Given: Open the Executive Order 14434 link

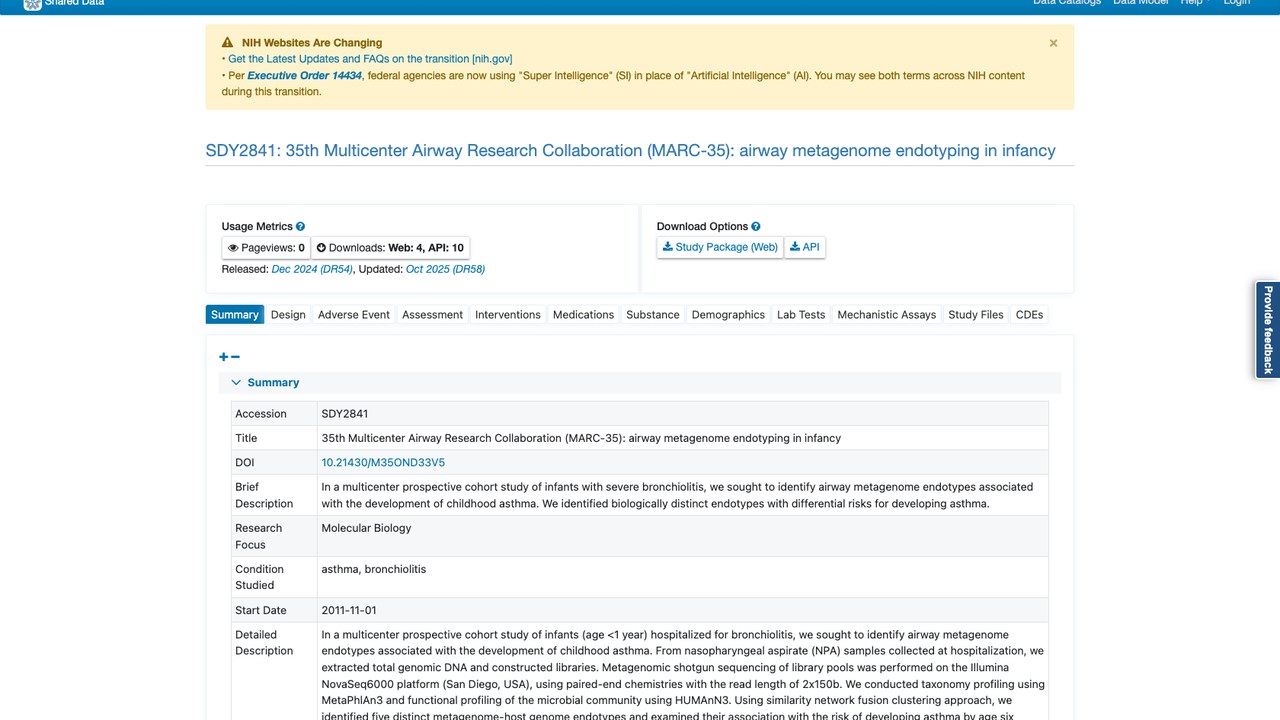Looking at the screenshot, I should (304, 76).
